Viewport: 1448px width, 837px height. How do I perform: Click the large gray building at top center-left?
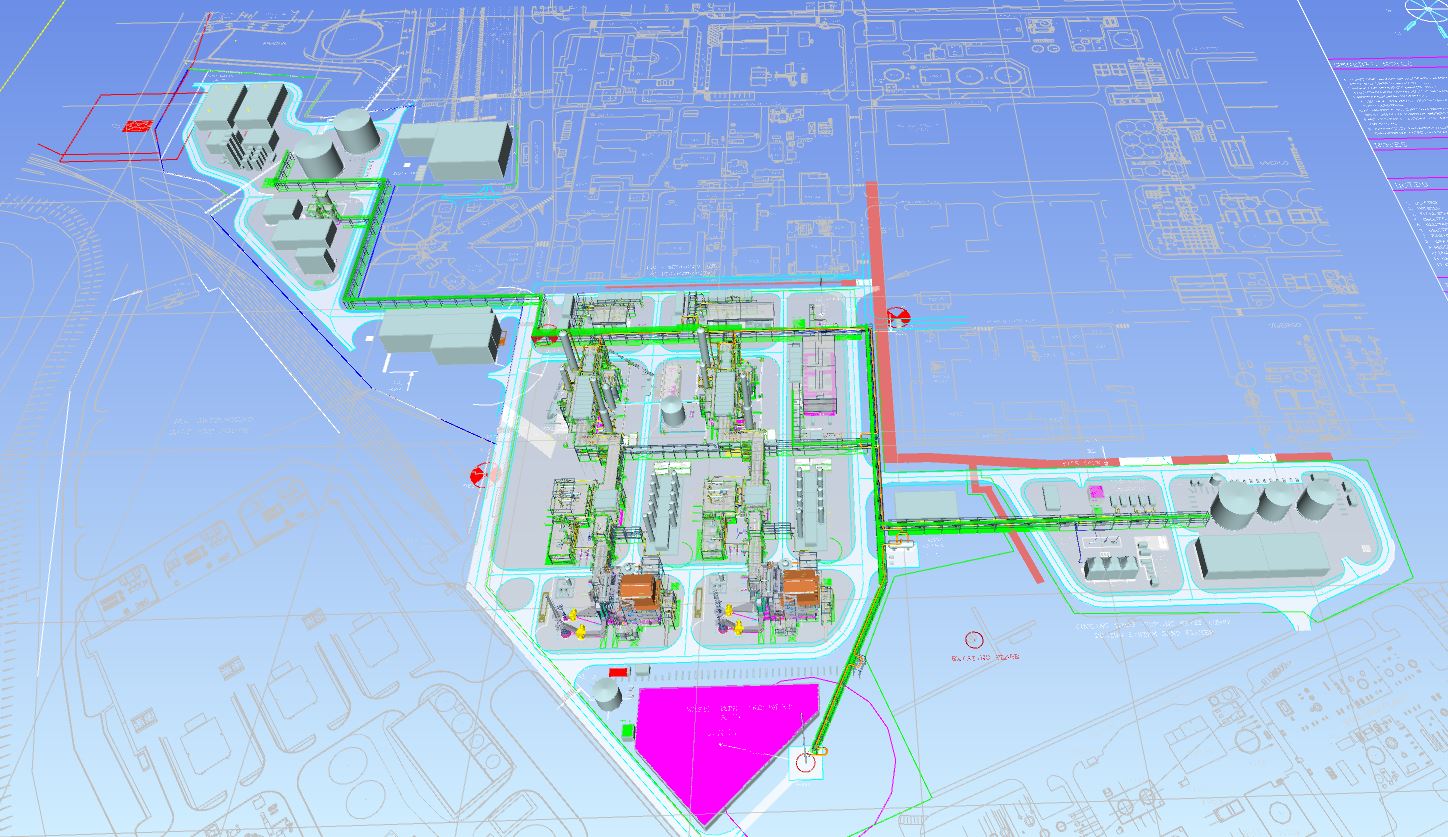[470, 151]
